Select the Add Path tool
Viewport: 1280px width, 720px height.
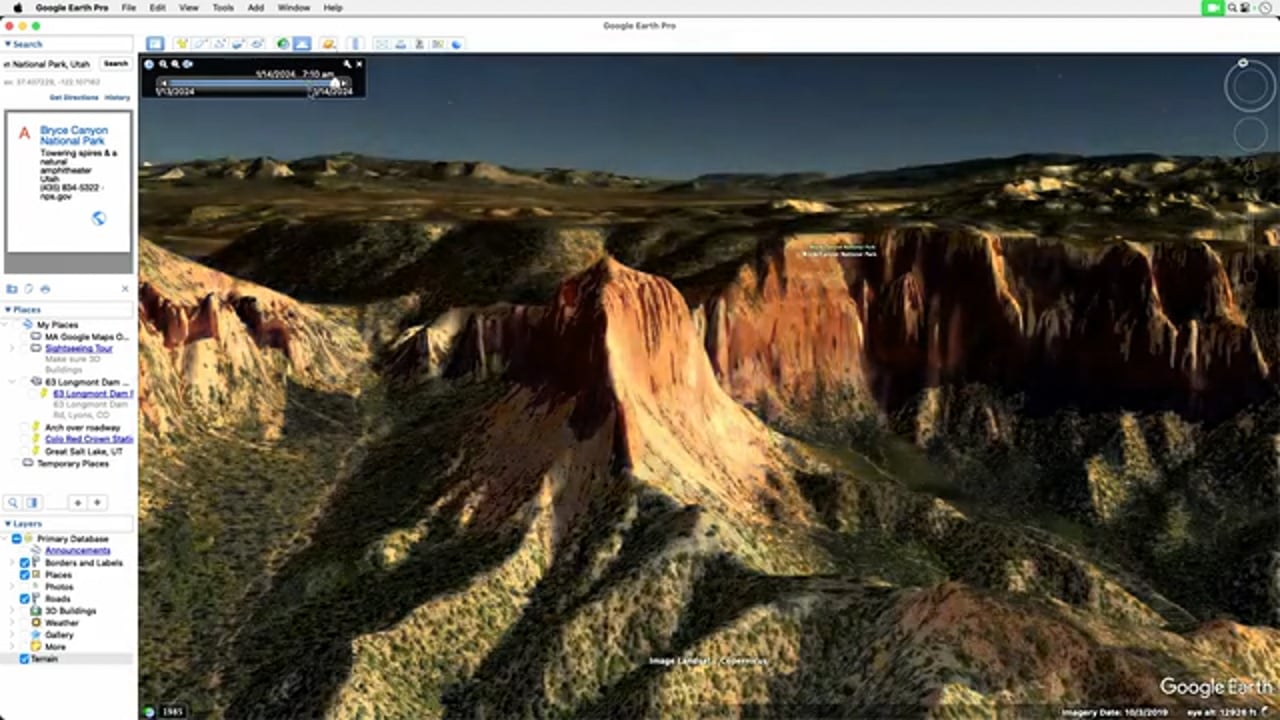219,44
